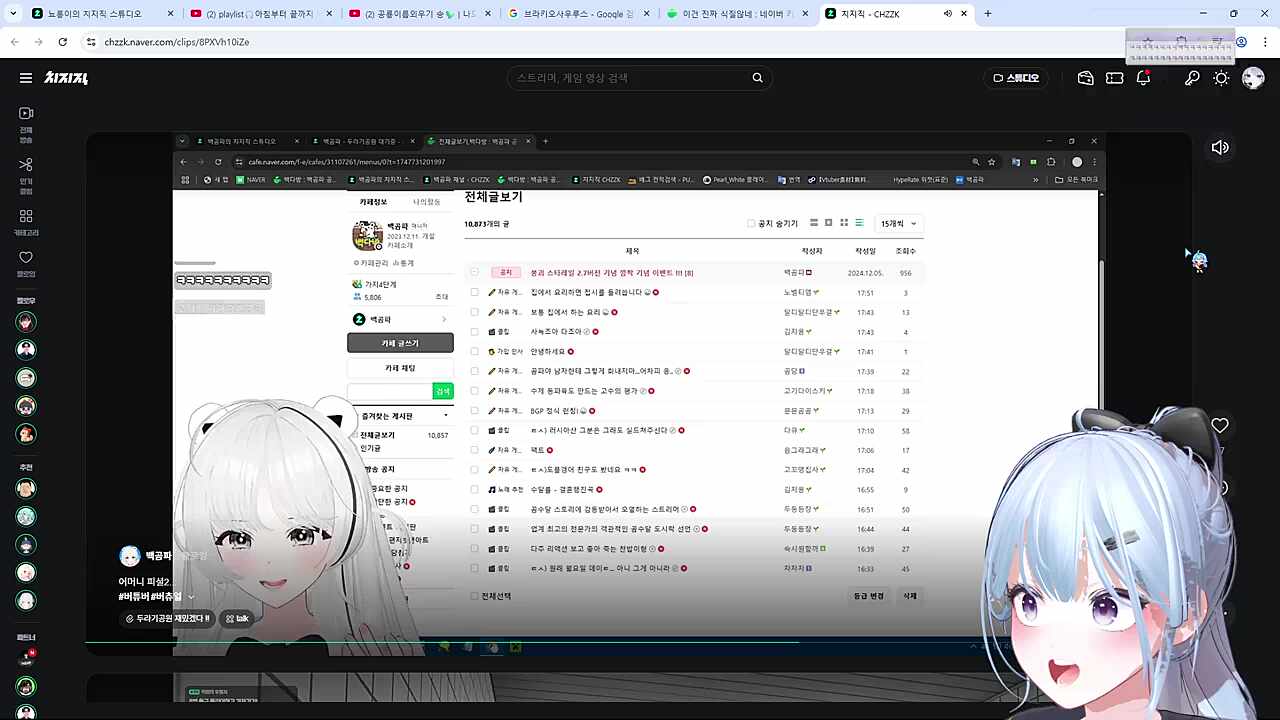Viewport: 1280px width, 720px height.
Task: Click the talk chip on the clip
Action: [x=237, y=619]
